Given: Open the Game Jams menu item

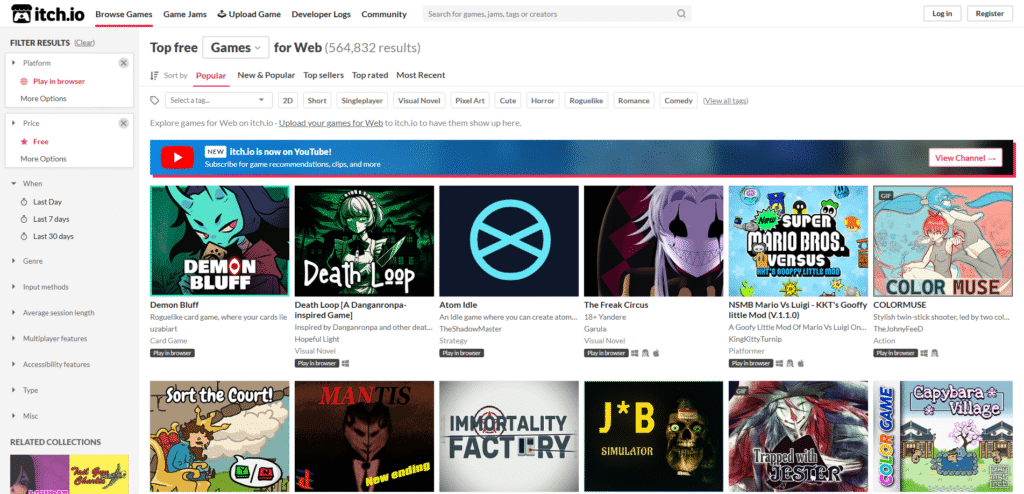Looking at the screenshot, I should point(185,14).
